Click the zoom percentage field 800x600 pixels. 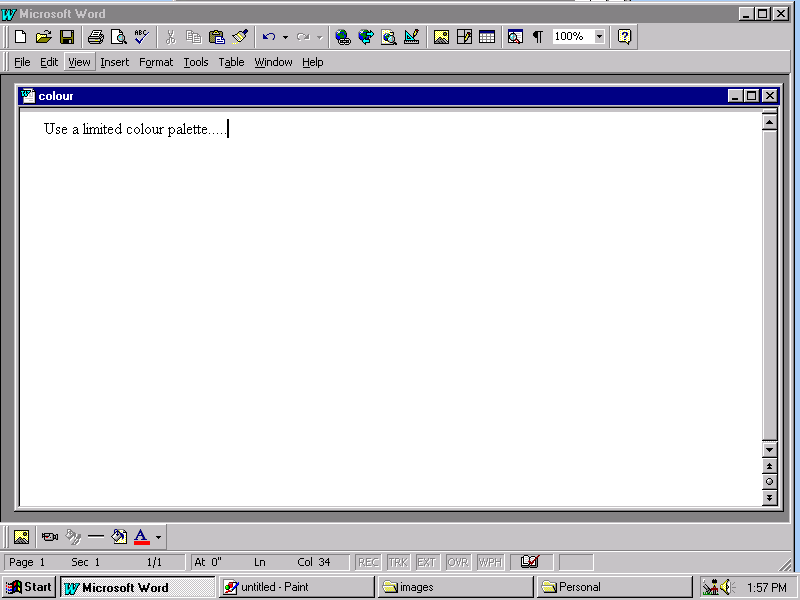[x=573, y=37]
